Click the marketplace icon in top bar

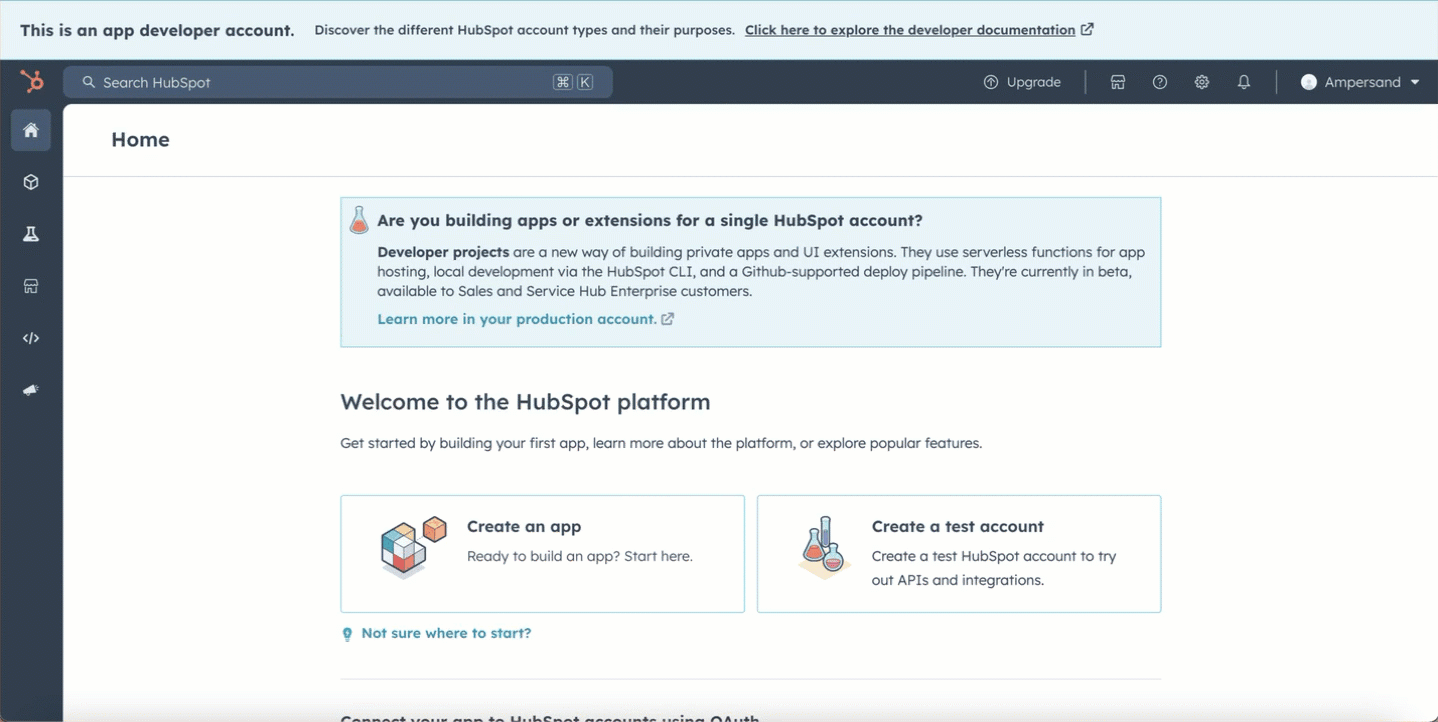(1118, 82)
